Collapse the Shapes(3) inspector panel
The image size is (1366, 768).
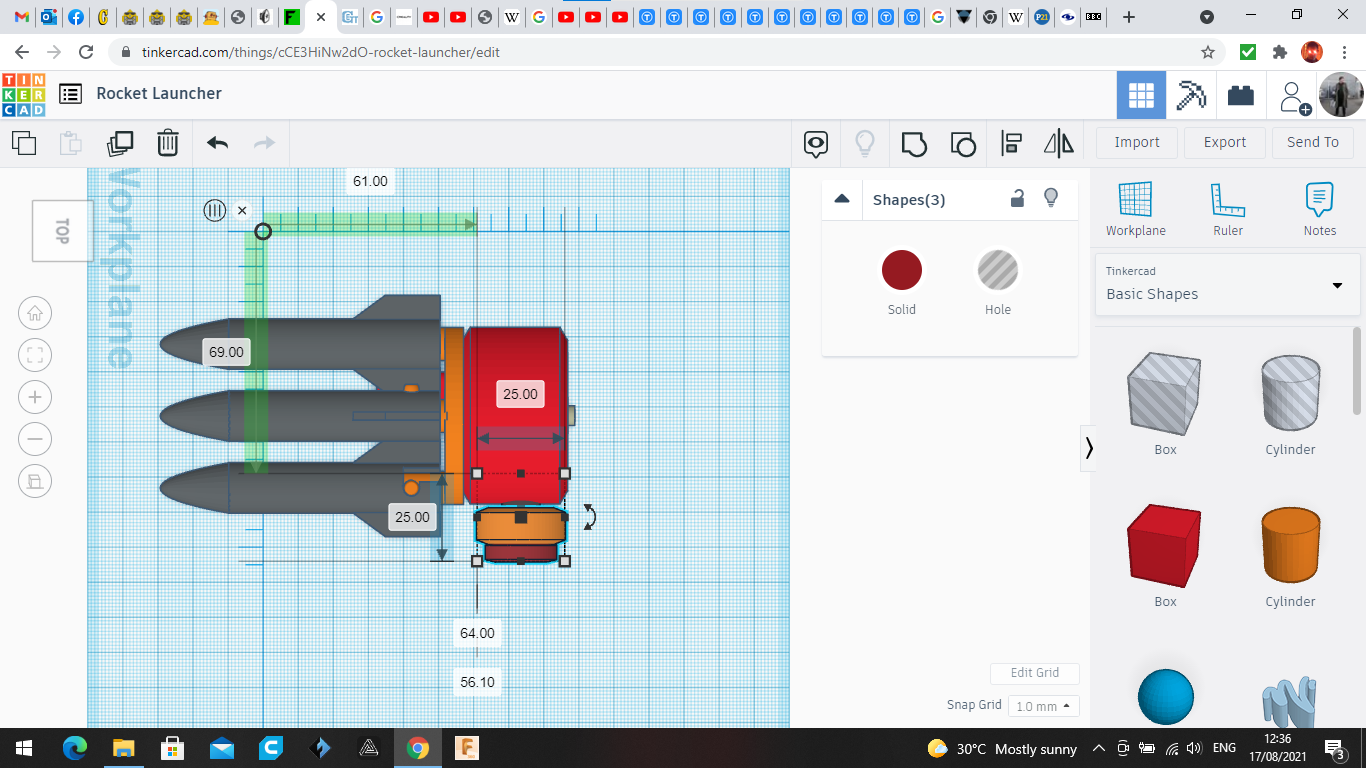click(x=842, y=199)
